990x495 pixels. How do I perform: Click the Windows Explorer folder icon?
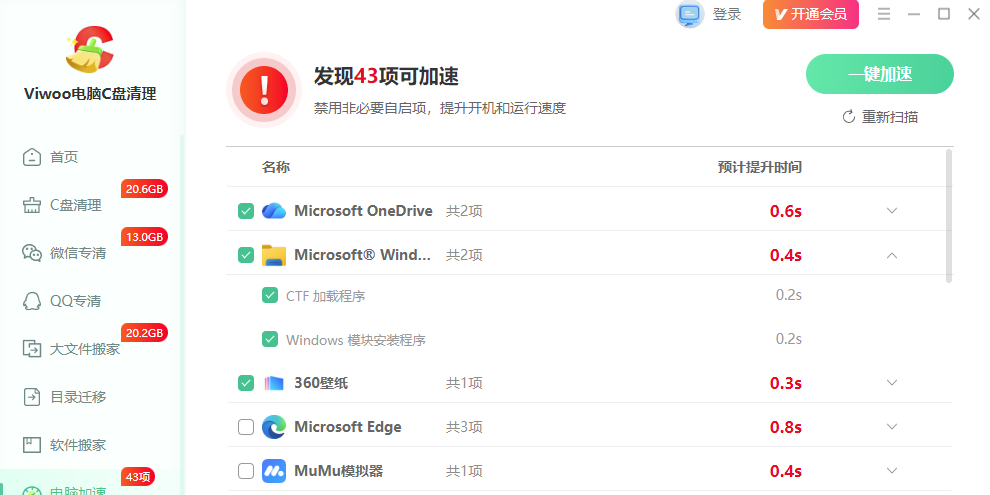click(274, 255)
